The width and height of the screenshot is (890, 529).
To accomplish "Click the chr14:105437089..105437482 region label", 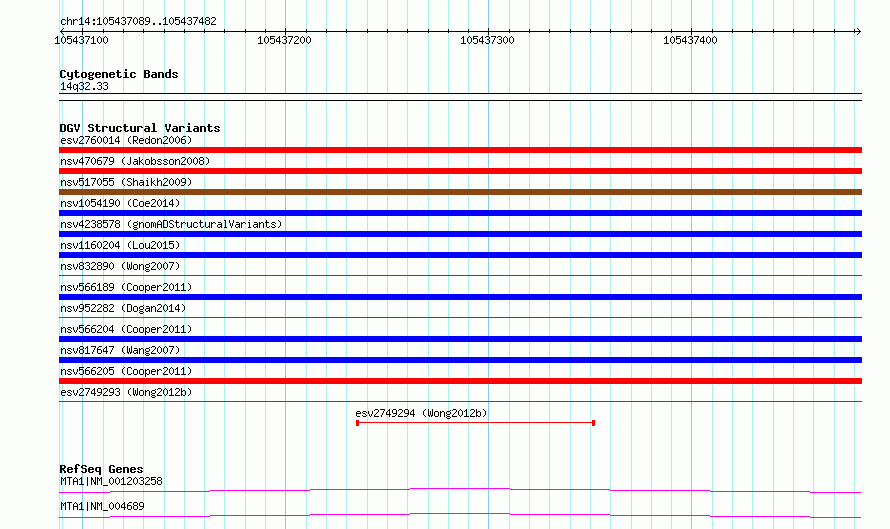I will tap(138, 22).
